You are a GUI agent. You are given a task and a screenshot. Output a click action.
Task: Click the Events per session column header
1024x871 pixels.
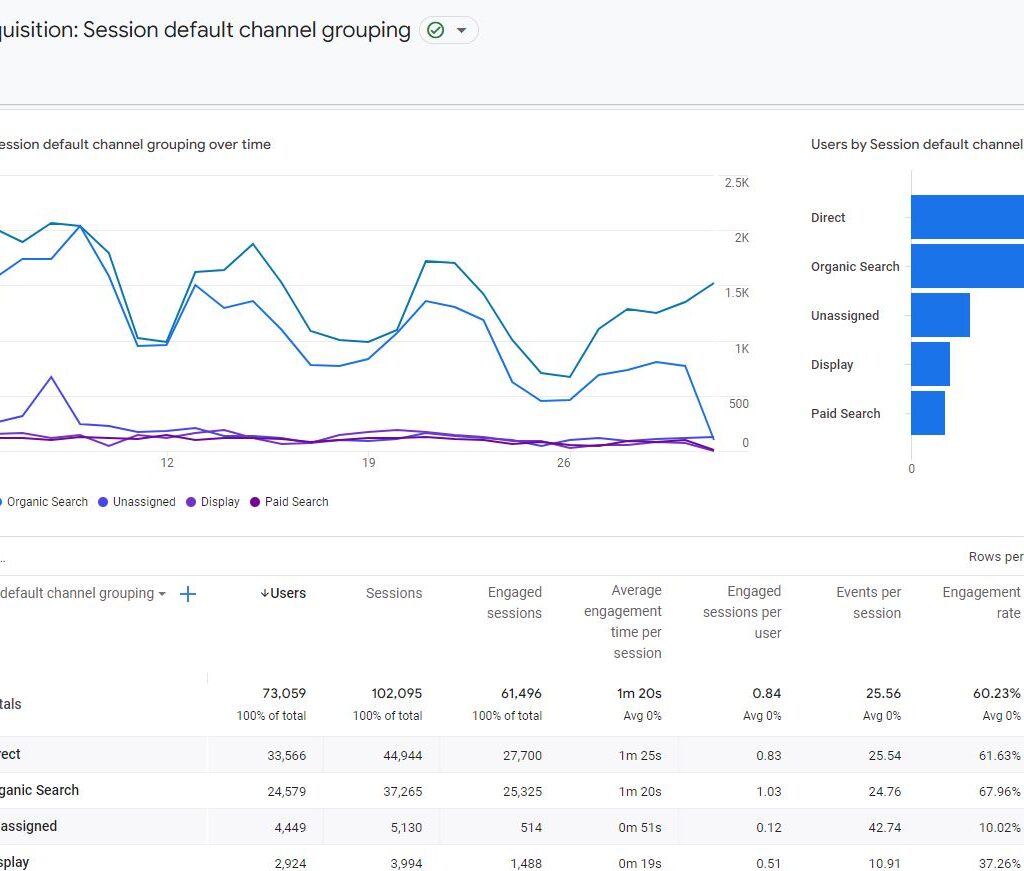point(868,603)
